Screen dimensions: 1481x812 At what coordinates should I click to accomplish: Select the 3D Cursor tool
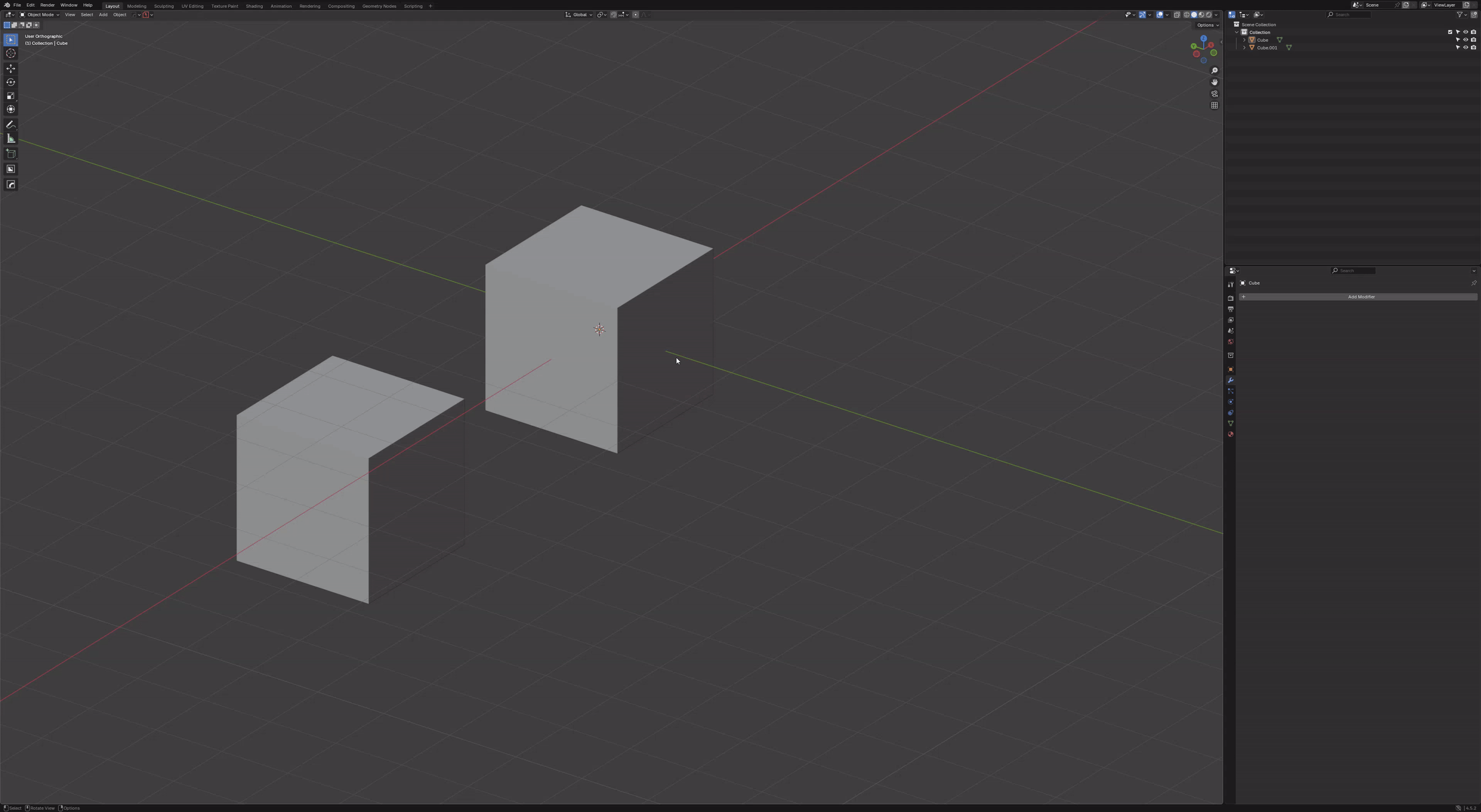coord(11,53)
